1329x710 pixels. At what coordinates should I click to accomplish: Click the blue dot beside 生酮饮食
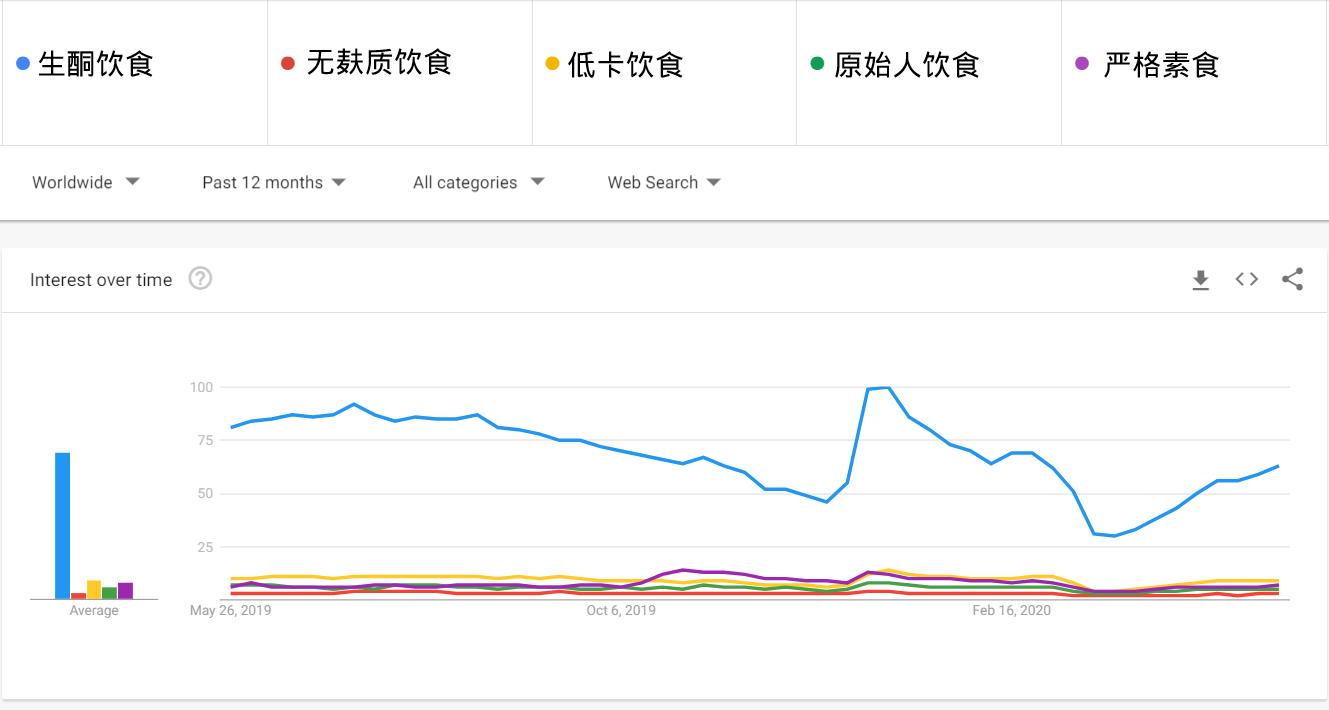click(x=23, y=65)
